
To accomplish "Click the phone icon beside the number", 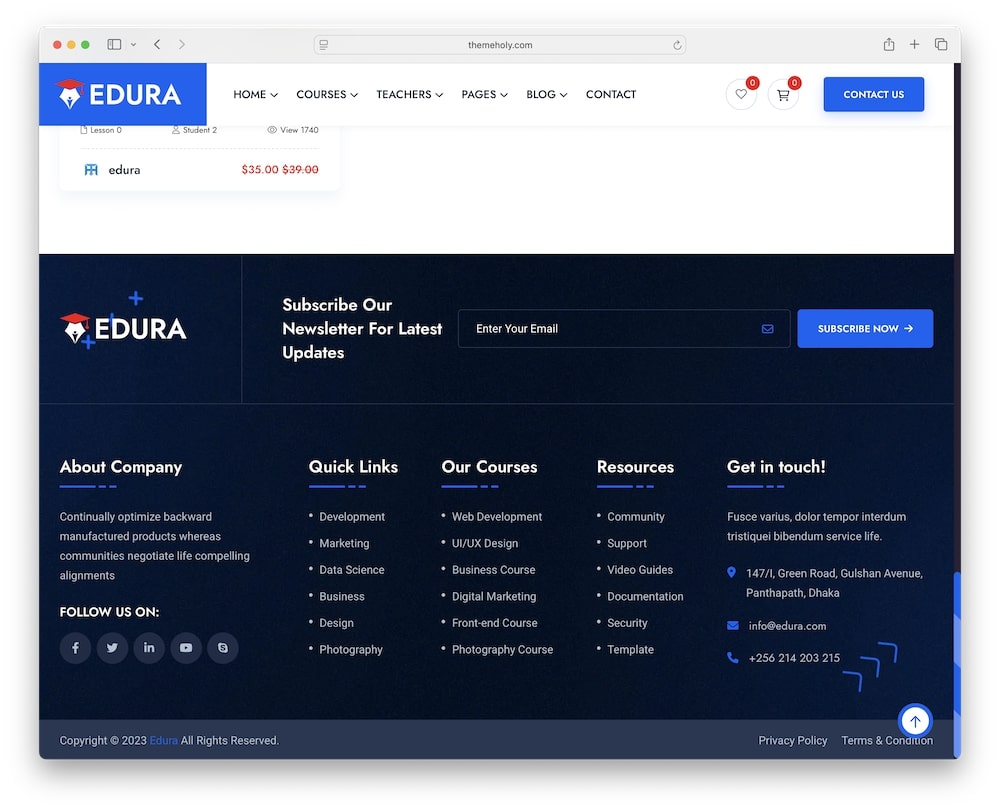I will 733,657.
